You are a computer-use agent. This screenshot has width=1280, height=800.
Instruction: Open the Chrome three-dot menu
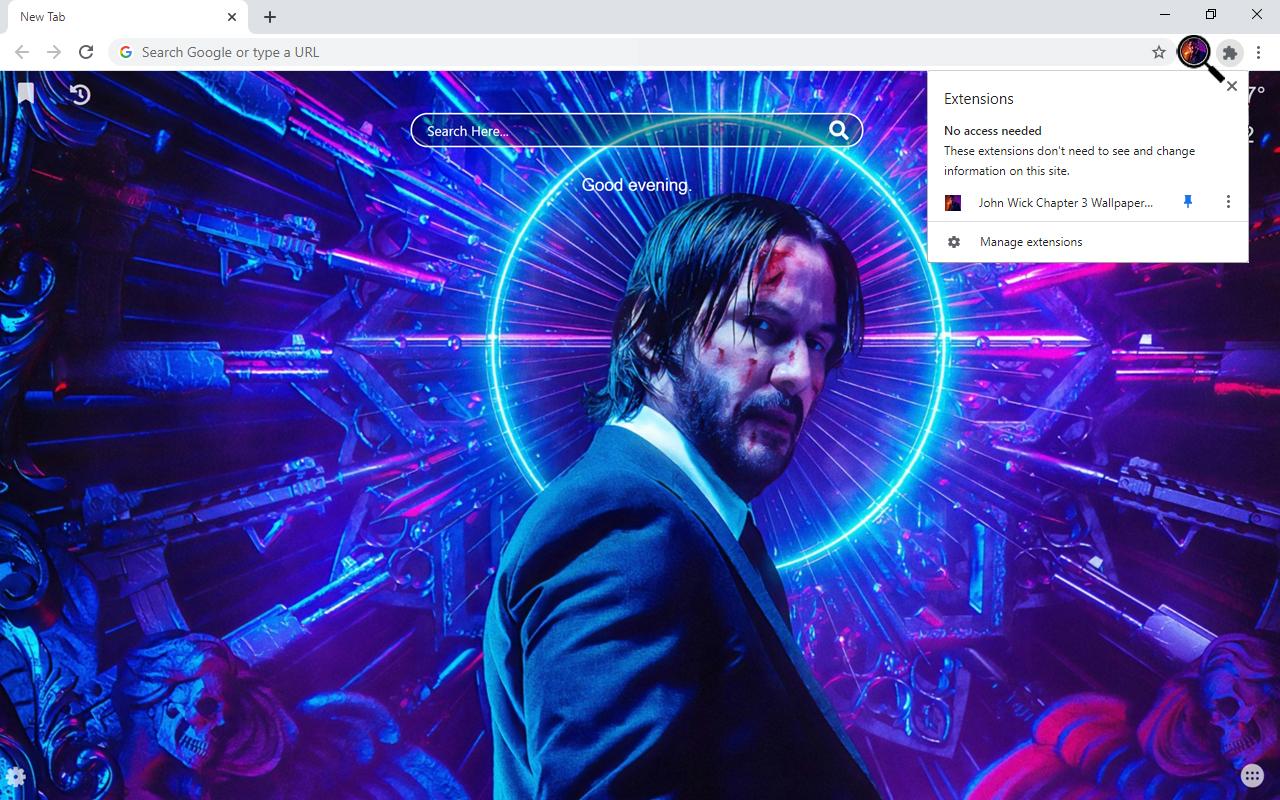click(x=1259, y=52)
